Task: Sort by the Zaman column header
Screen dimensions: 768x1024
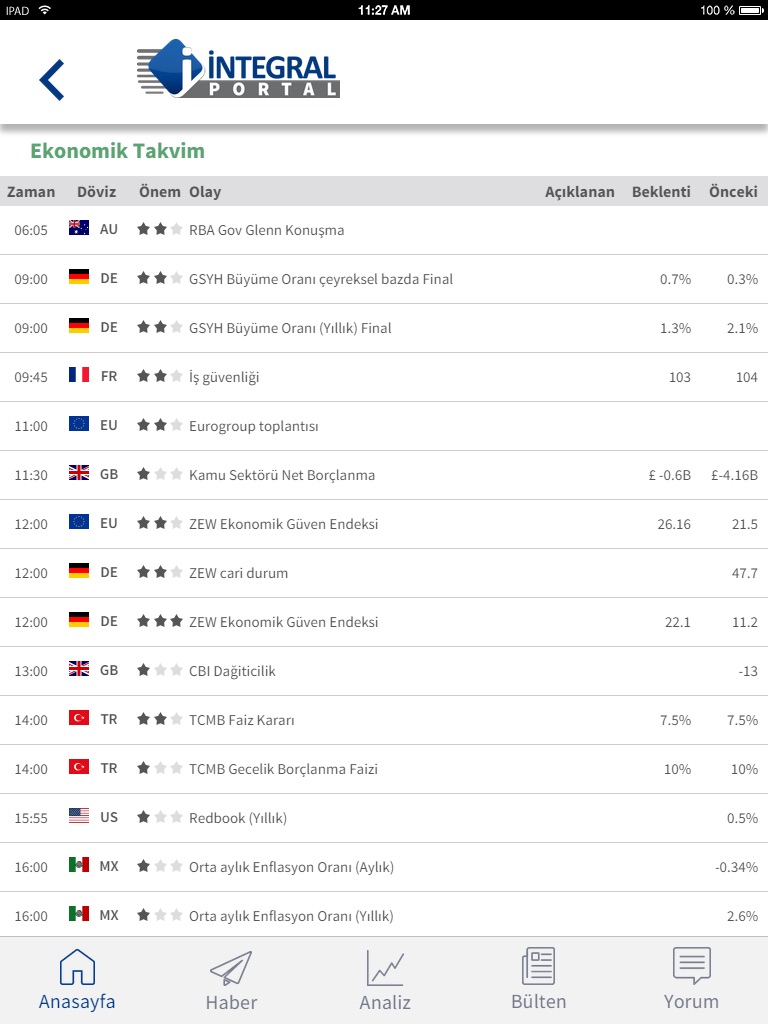Action: point(31,192)
